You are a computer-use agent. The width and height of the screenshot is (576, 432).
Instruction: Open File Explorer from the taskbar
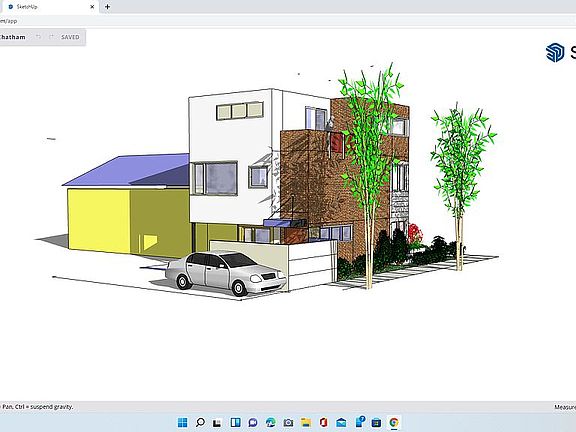click(x=306, y=422)
